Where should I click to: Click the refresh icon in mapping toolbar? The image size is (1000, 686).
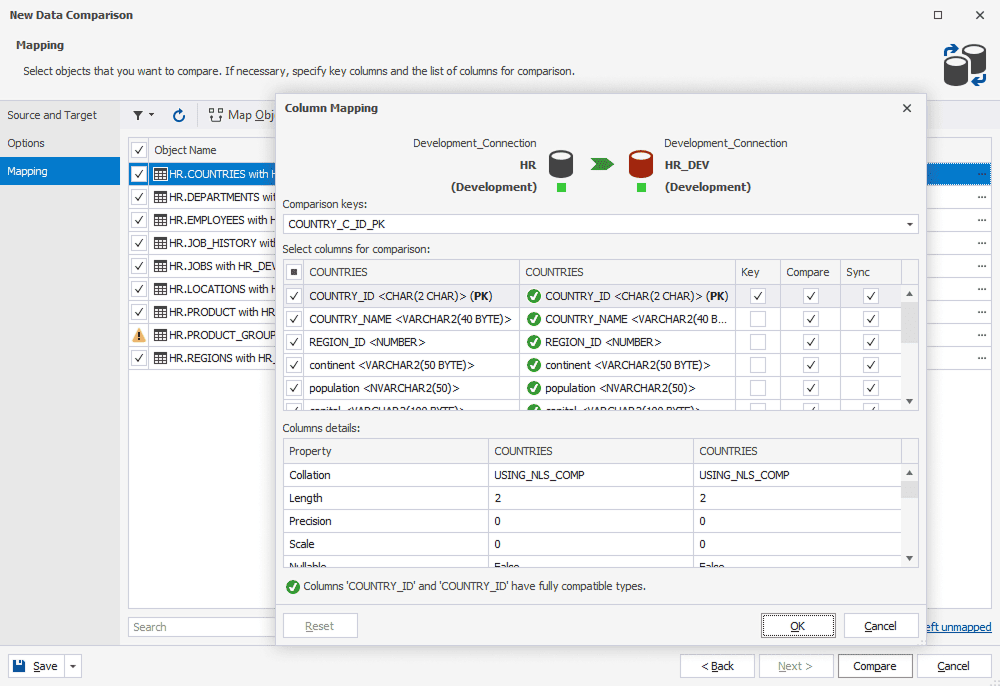[179, 115]
